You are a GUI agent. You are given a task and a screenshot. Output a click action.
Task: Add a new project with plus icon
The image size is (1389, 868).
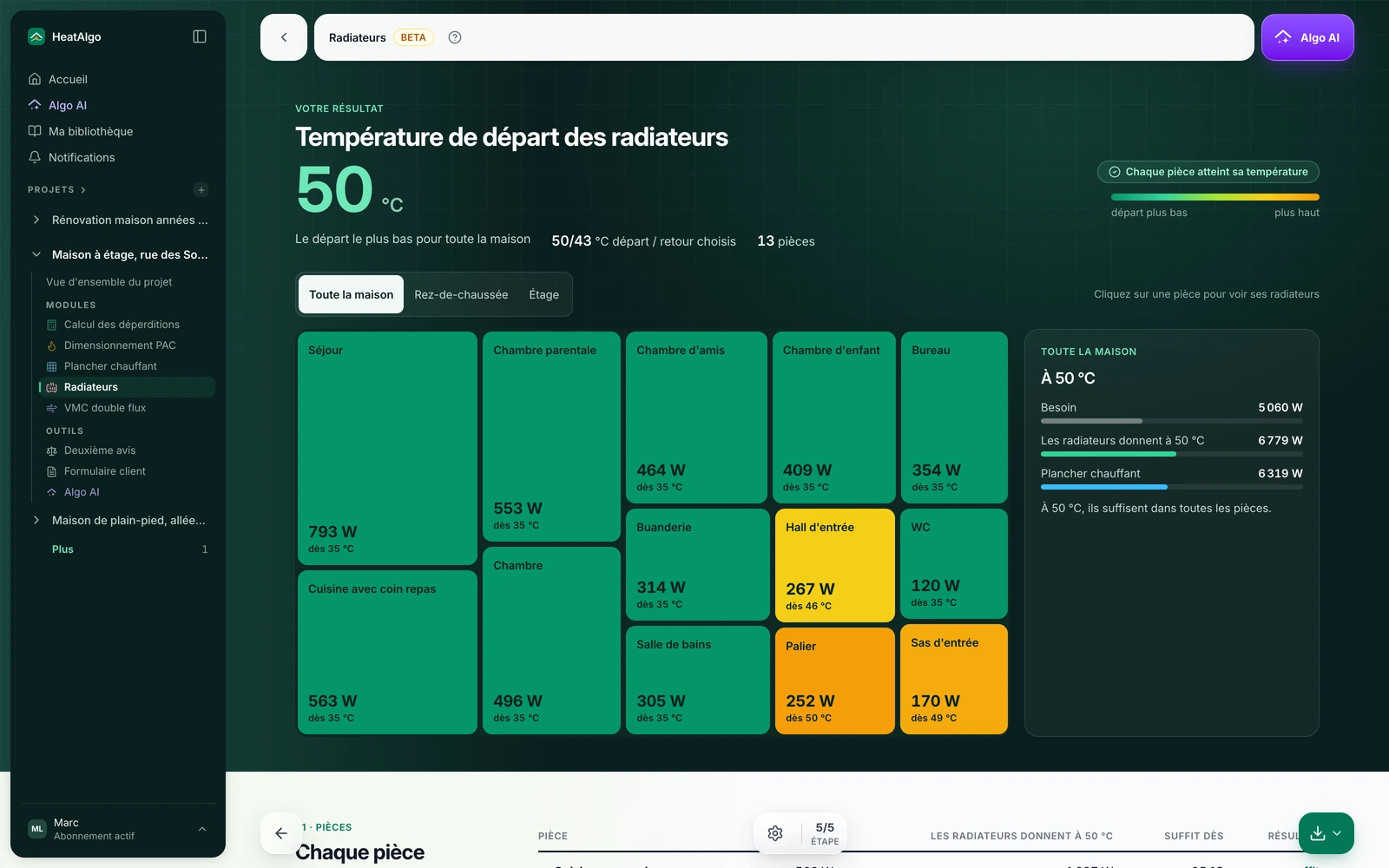(x=201, y=190)
